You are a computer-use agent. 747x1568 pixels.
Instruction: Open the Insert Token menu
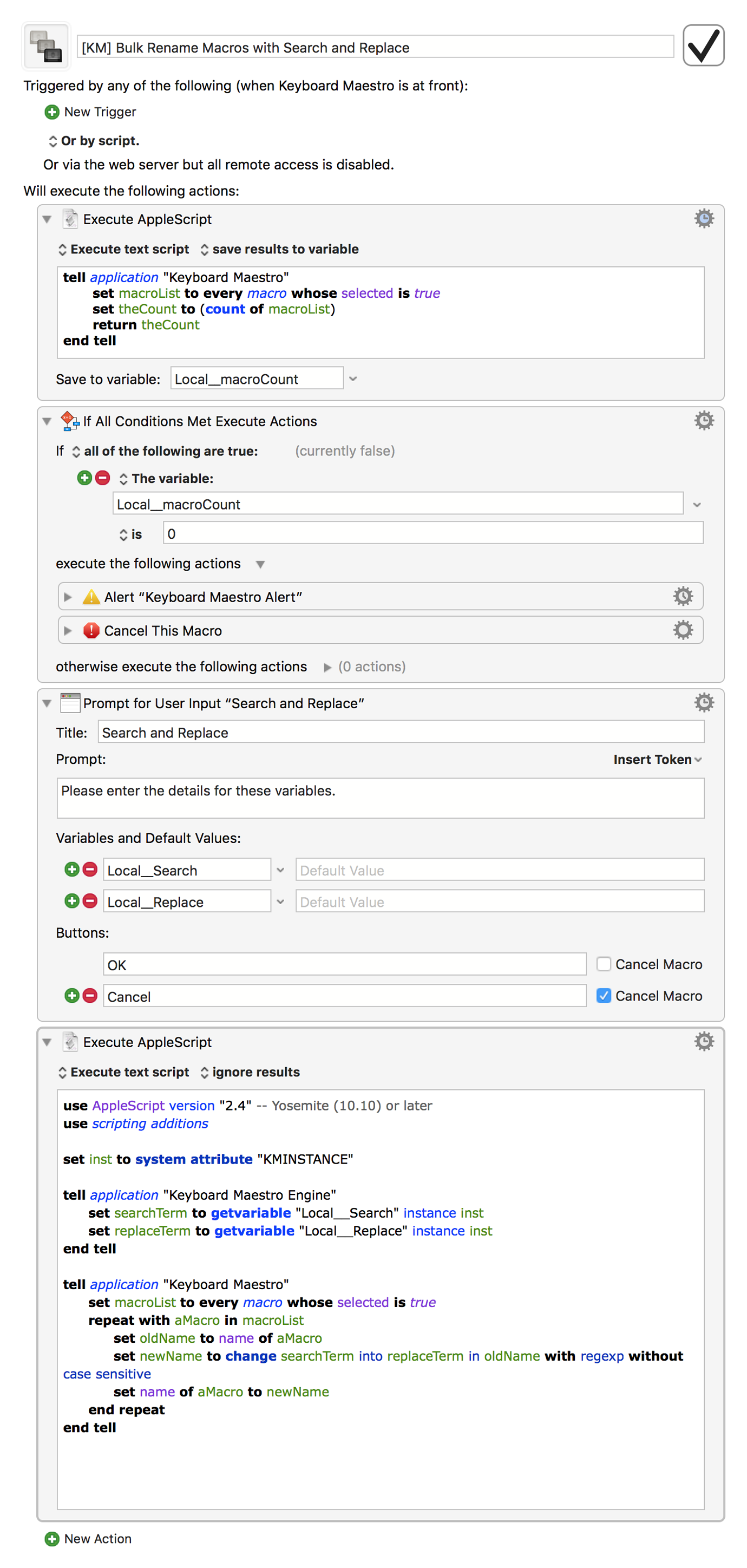658,759
